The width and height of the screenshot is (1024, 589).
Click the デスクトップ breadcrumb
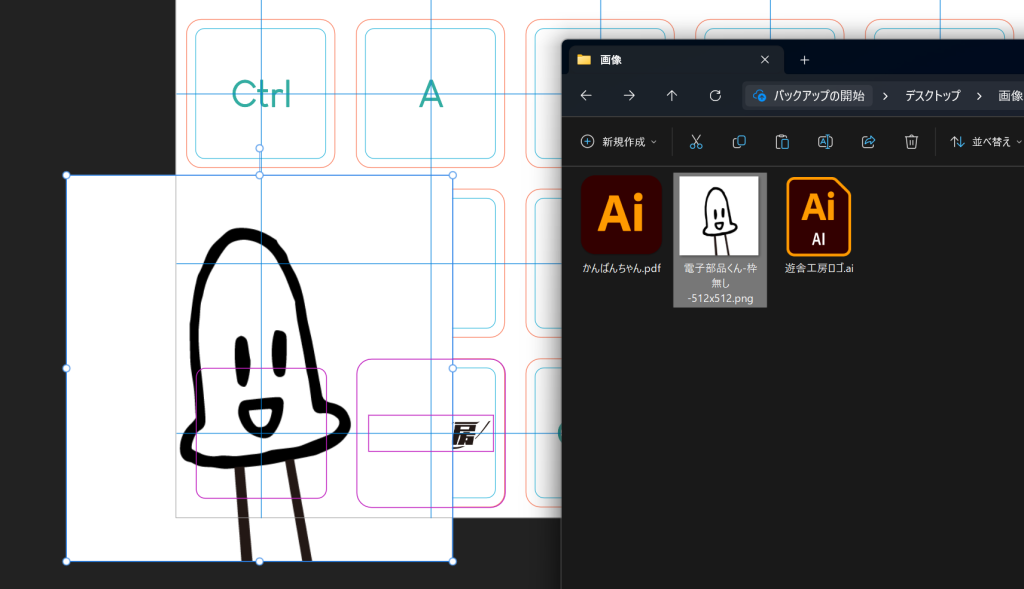[933, 96]
